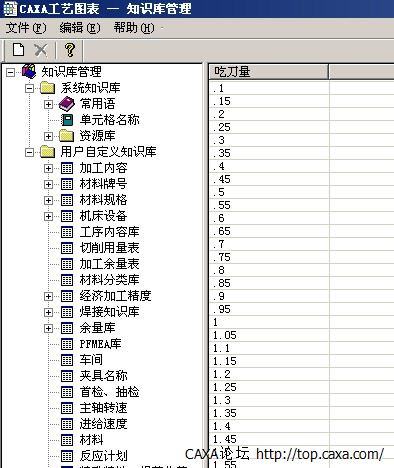The width and height of the screenshot is (394, 468).
Task: Expand the 材料规格 node
Action: click(x=48, y=200)
